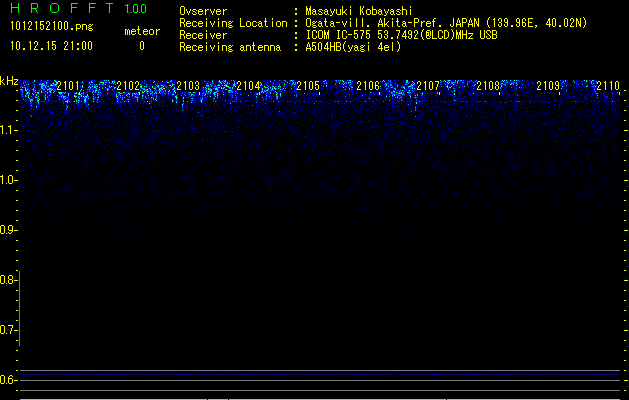Click the 0.7 frequency axis label

pyautogui.click(x=8, y=330)
